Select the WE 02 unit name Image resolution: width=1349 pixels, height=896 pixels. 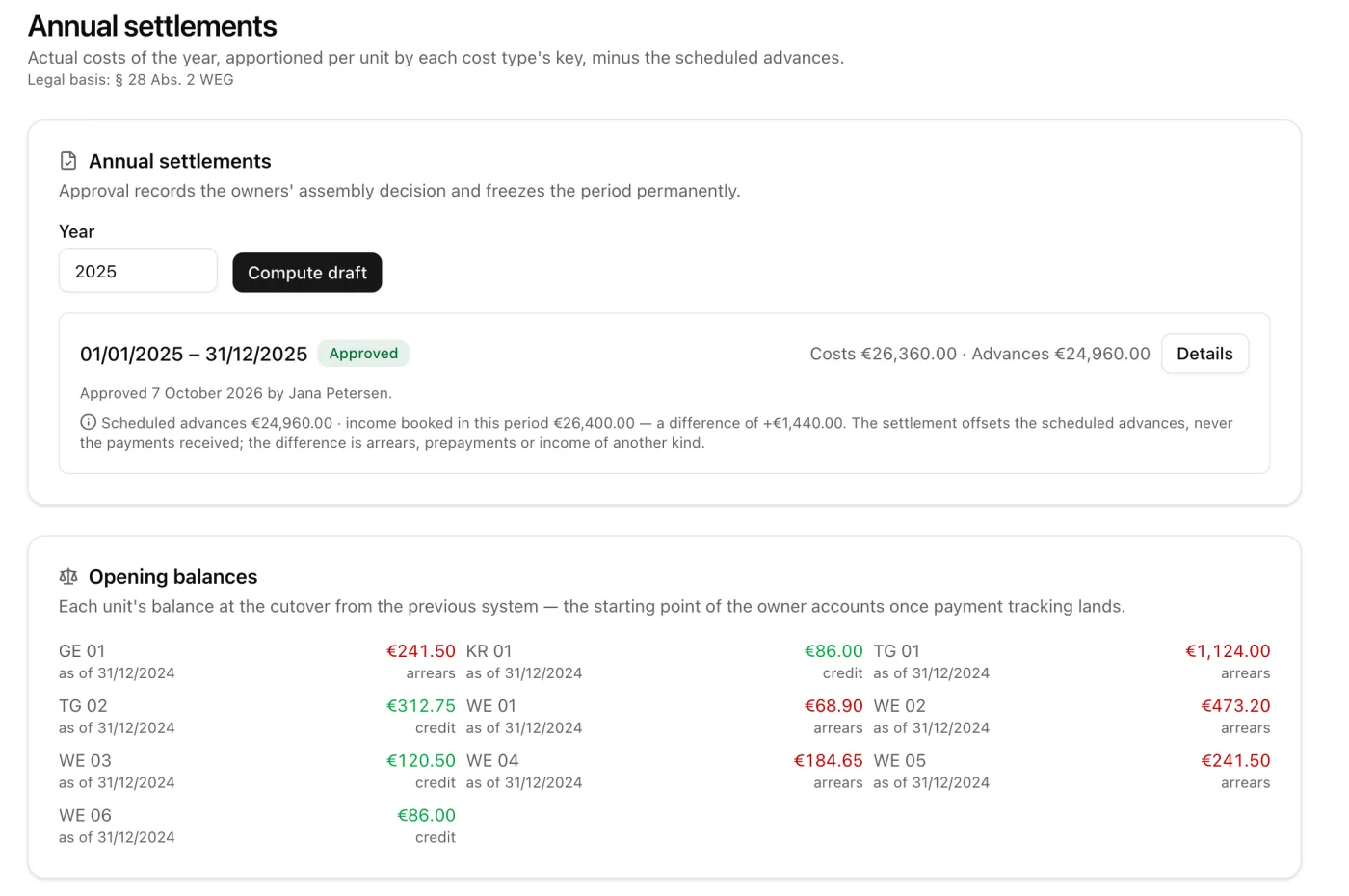pyautogui.click(x=900, y=706)
